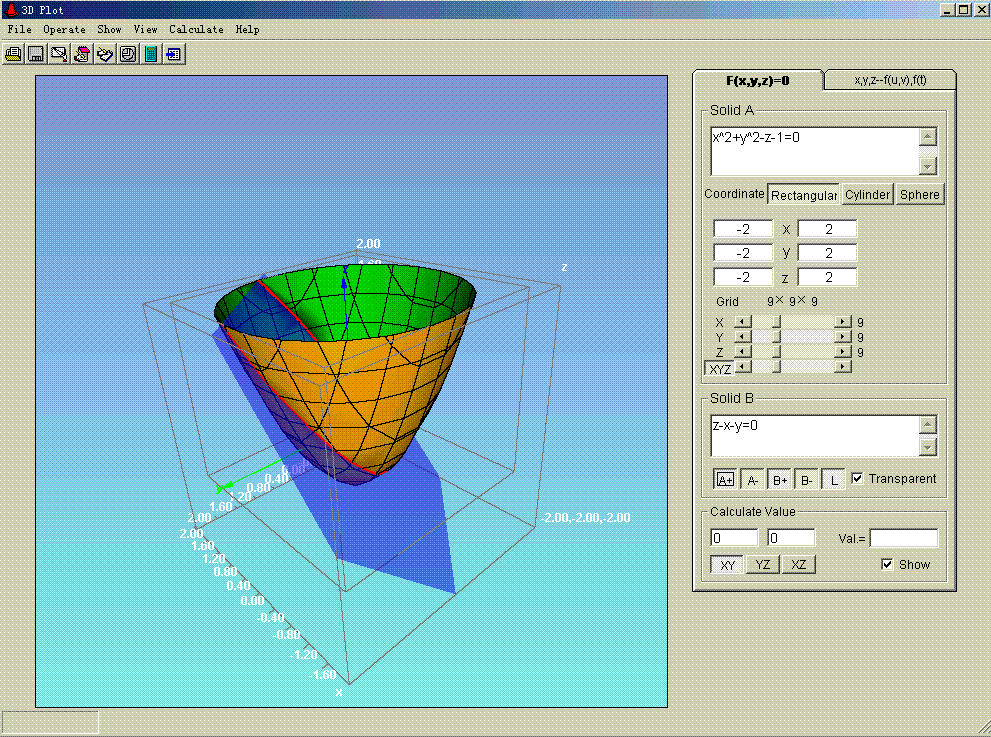Toggle the A- solid button
Image resolution: width=991 pixels, height=737 pixels.
click(x=752, y=480)
